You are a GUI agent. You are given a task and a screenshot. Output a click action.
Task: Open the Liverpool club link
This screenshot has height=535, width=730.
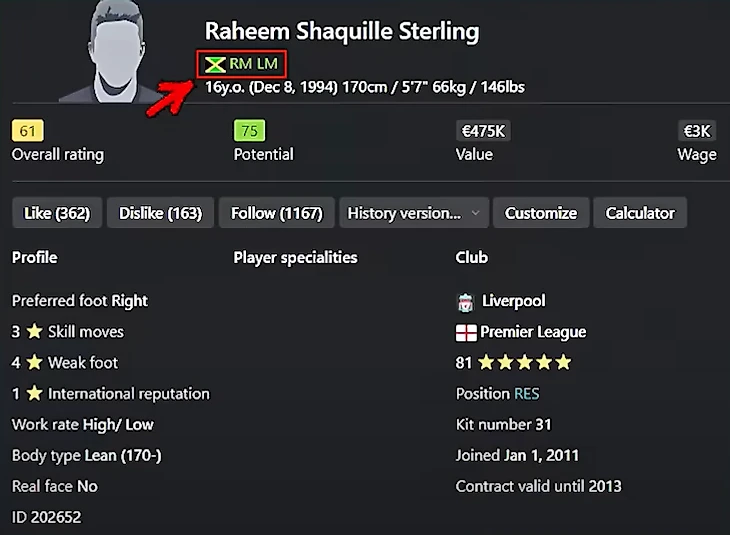pyautogui.click(x=513, y=301)
